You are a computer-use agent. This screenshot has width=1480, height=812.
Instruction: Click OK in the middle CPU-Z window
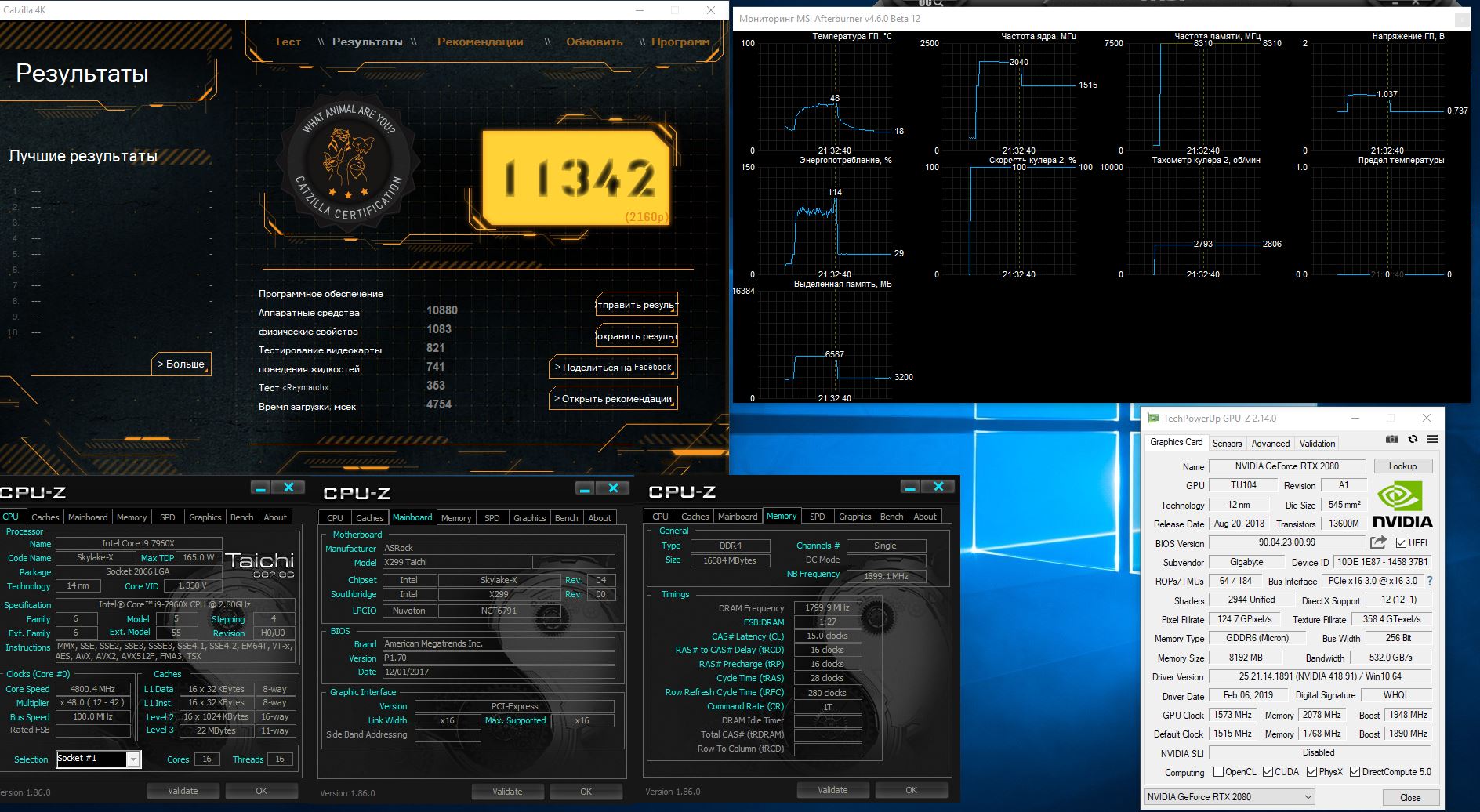586,792
